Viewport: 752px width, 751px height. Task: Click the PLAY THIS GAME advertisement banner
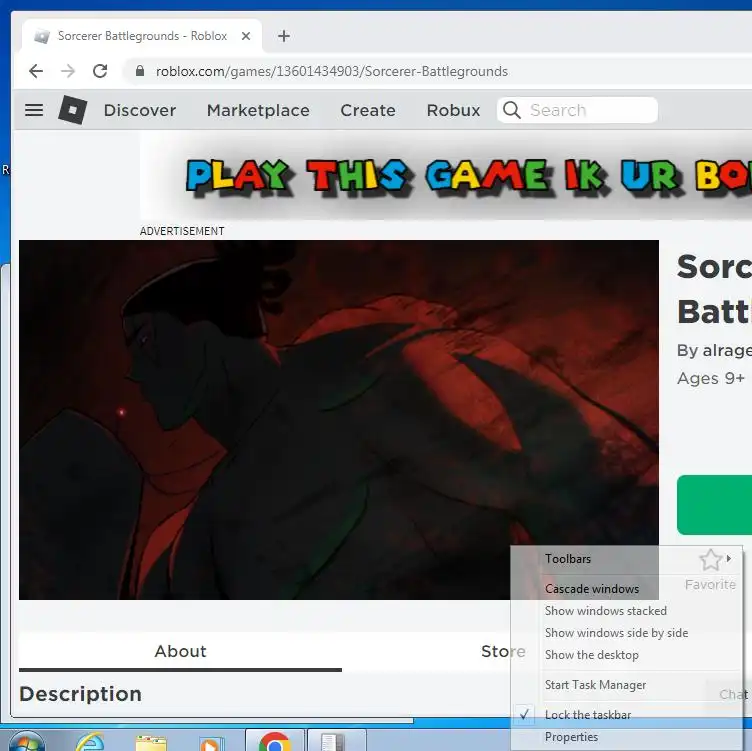tap(446, 176)
